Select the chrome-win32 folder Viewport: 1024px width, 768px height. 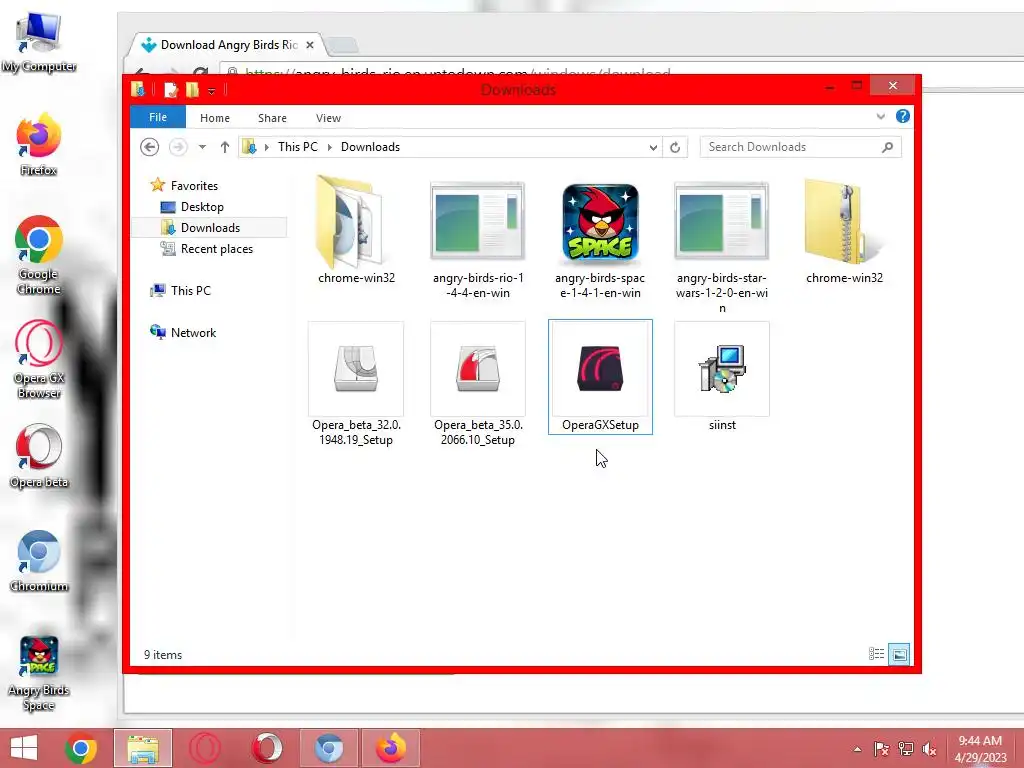click(x=356, y=231)
